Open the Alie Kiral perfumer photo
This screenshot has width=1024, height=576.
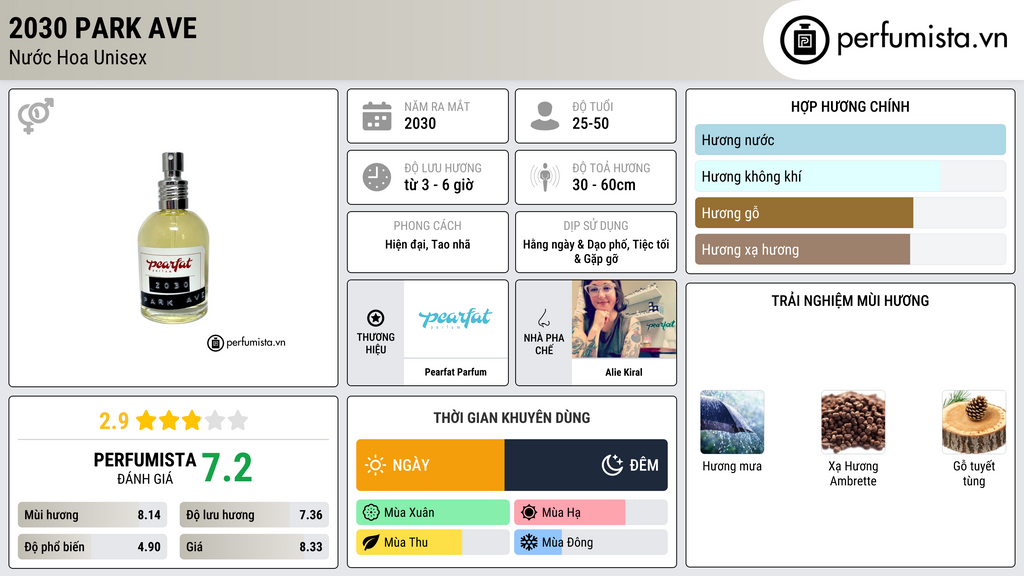pyautogui.click(x=624, y=319)
